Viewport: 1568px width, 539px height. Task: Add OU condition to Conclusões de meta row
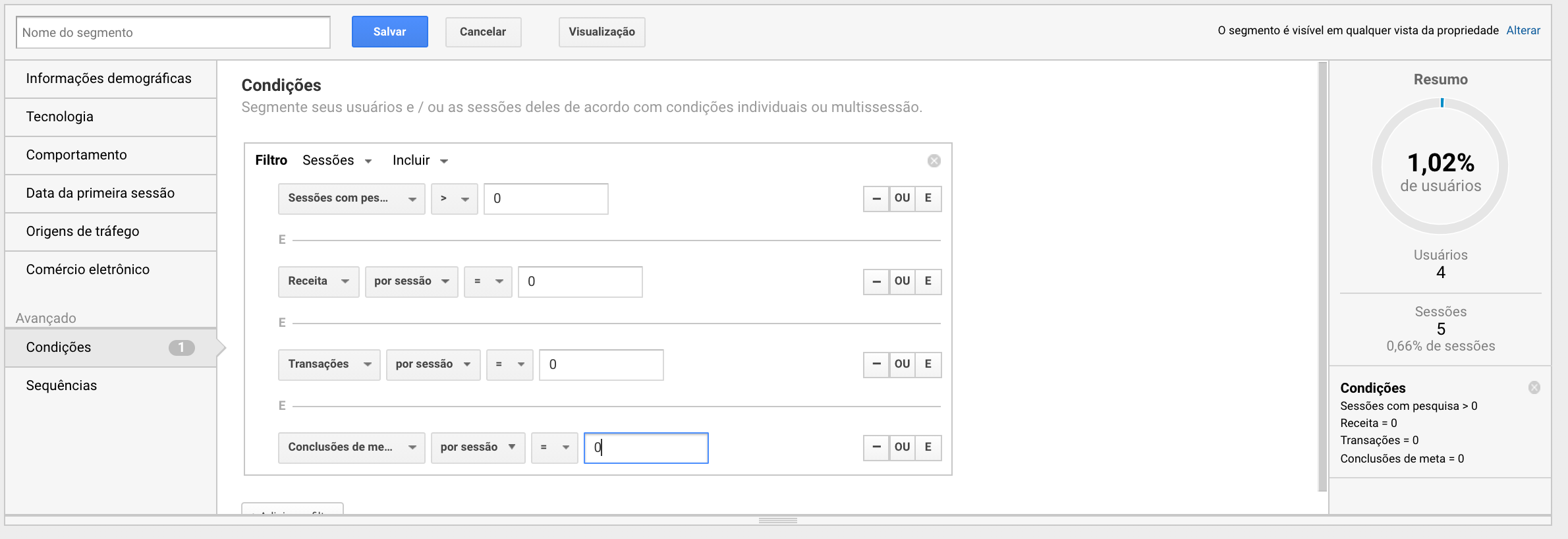coord(902,447)
